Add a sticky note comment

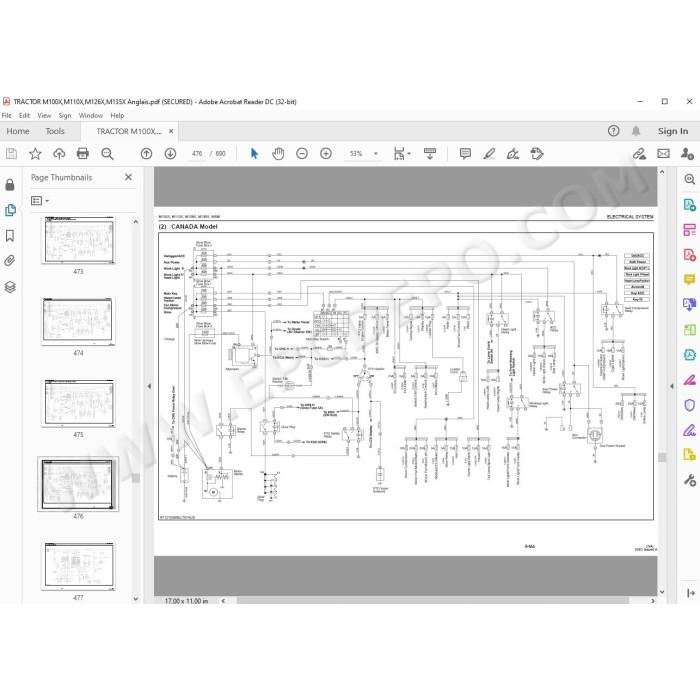465,154
